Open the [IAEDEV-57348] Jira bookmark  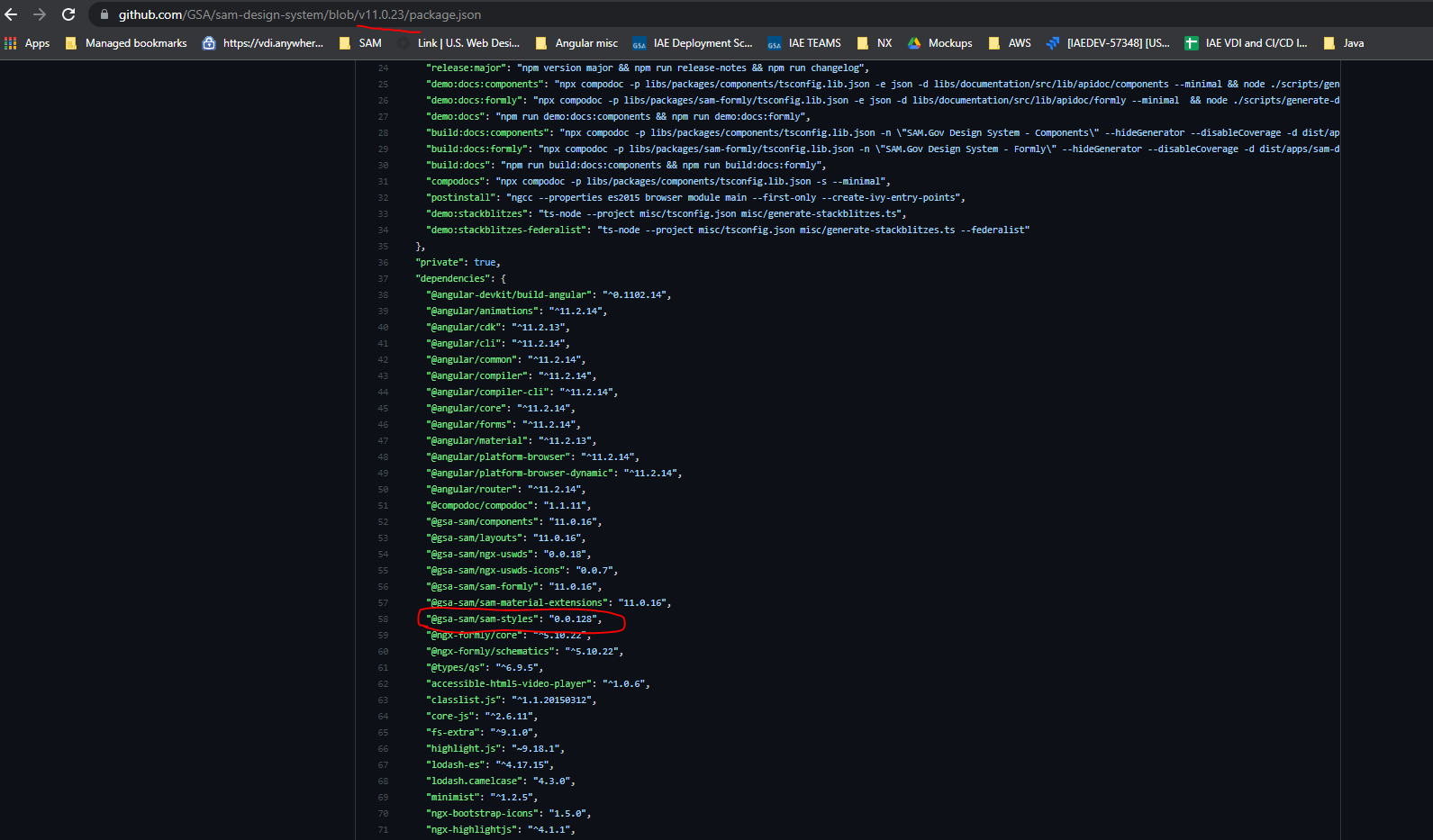1108,43
